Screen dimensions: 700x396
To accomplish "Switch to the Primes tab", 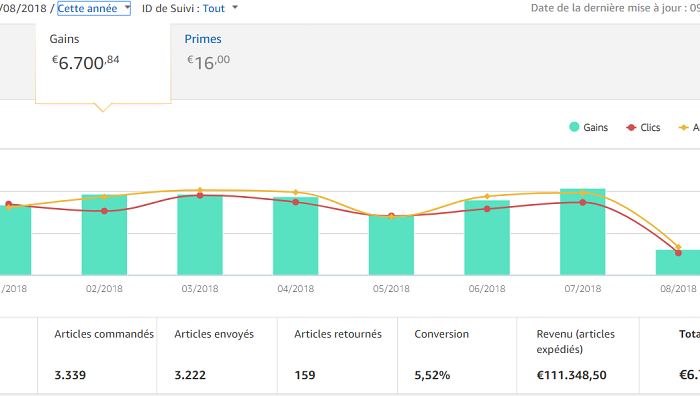I will [x=203, y=39].
